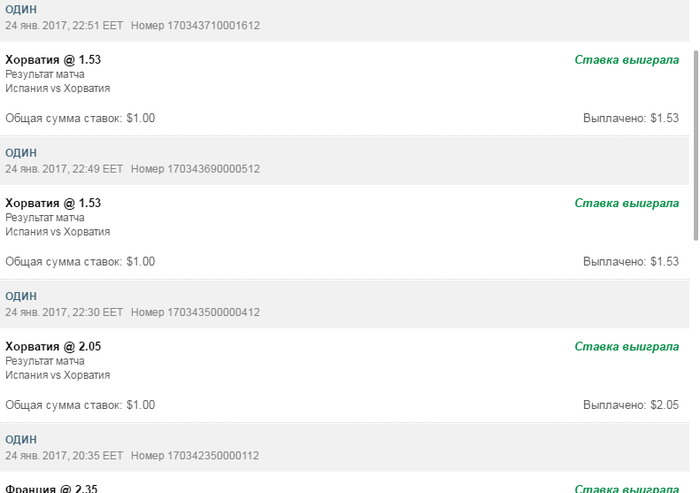Open the Франция @ 2.35 selection
The image size is (700, 493).
pos(51,488)
